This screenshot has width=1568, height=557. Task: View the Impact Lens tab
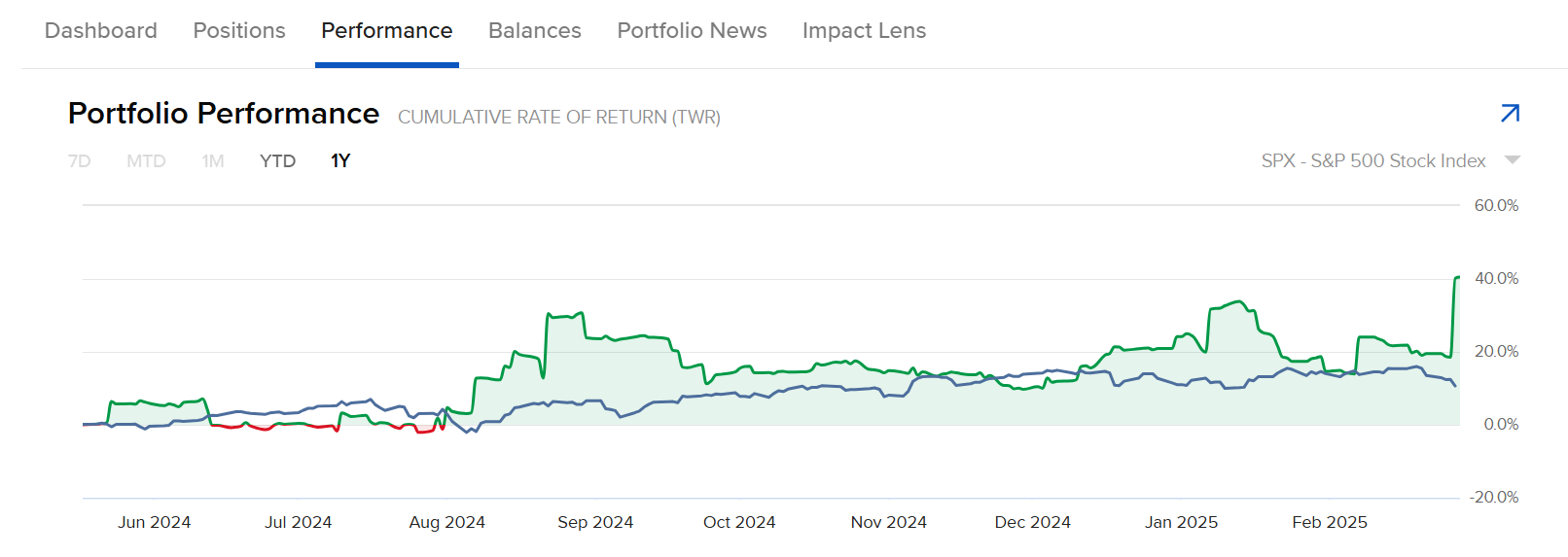pyautogui.click(x=864, y=31)
